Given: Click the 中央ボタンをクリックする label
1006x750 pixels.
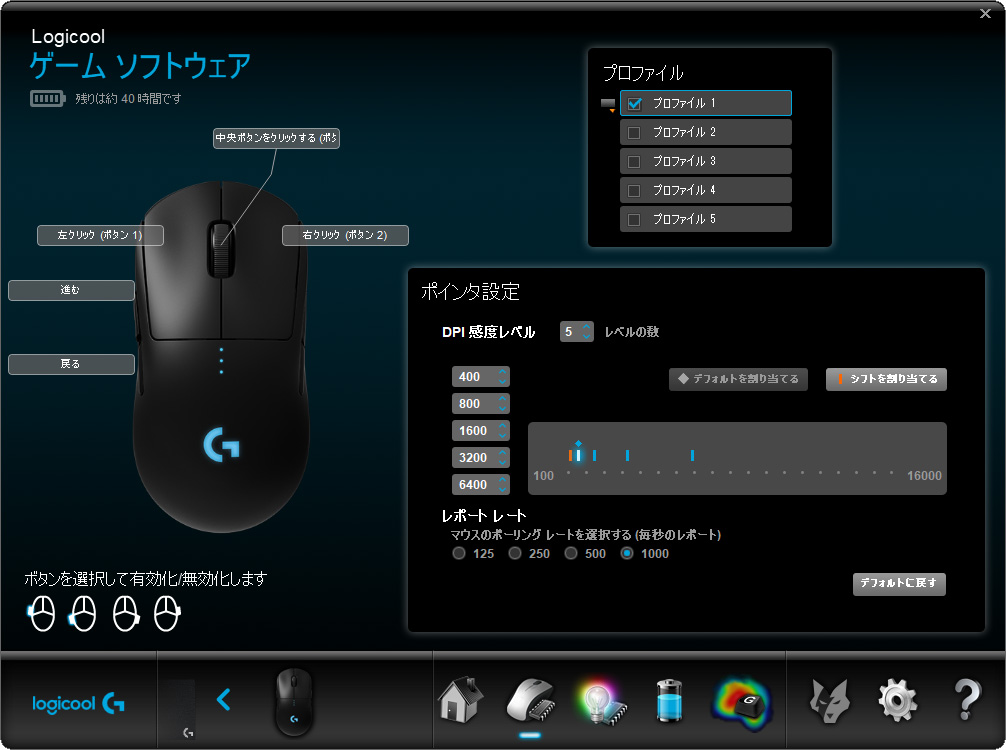Looking at the screenshot, I should pos(276,138).
